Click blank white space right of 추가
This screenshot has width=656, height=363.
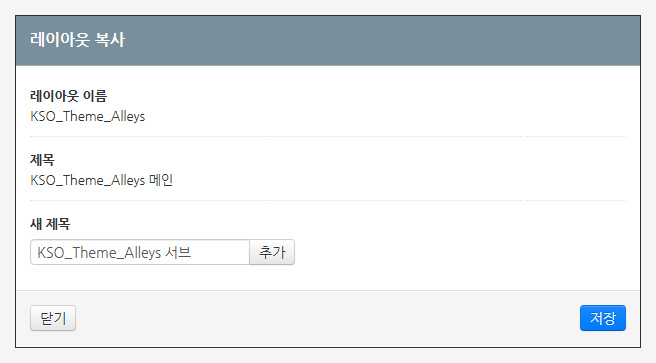tap(460, 252)
